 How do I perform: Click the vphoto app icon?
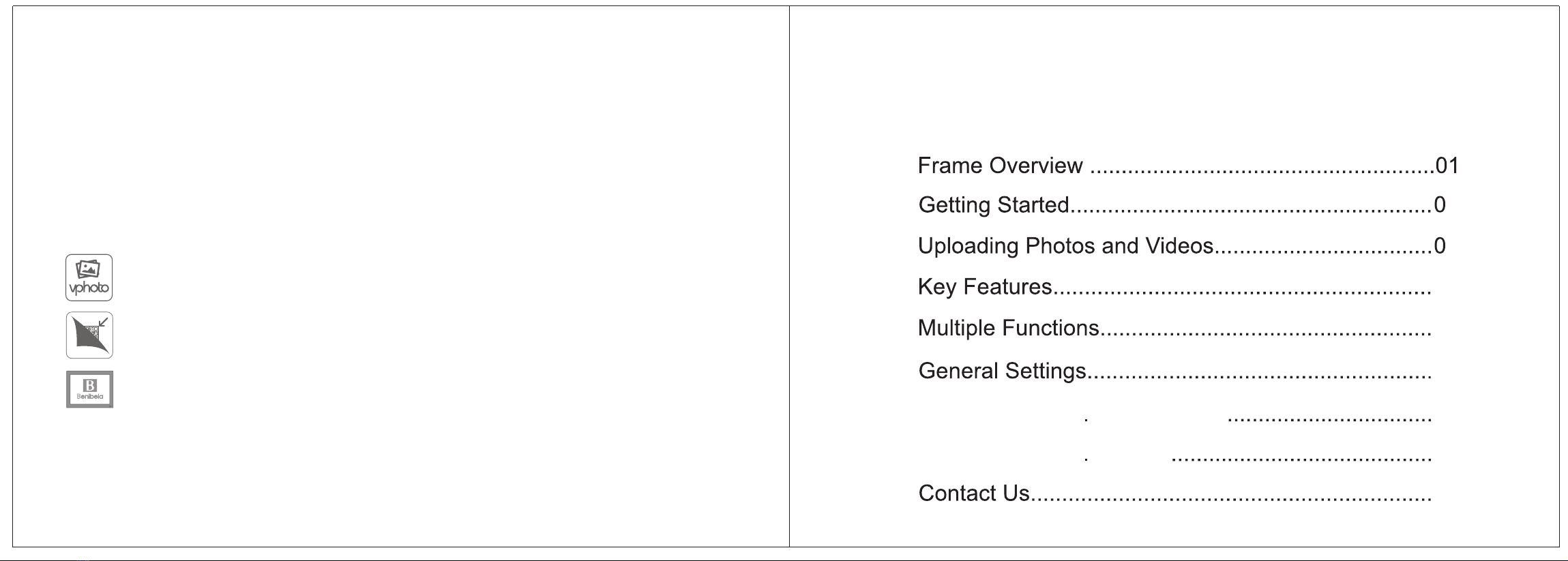click(x=89, y=277)
